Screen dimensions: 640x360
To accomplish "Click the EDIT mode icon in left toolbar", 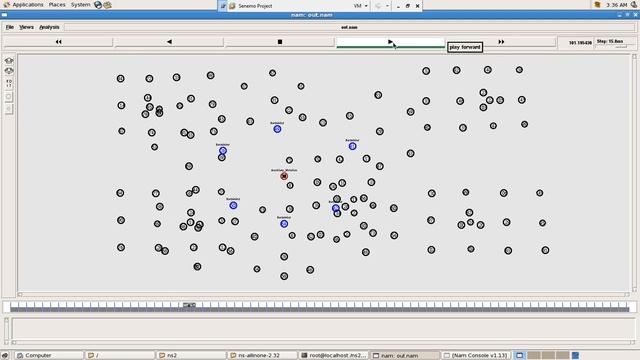I will [9, 84].
